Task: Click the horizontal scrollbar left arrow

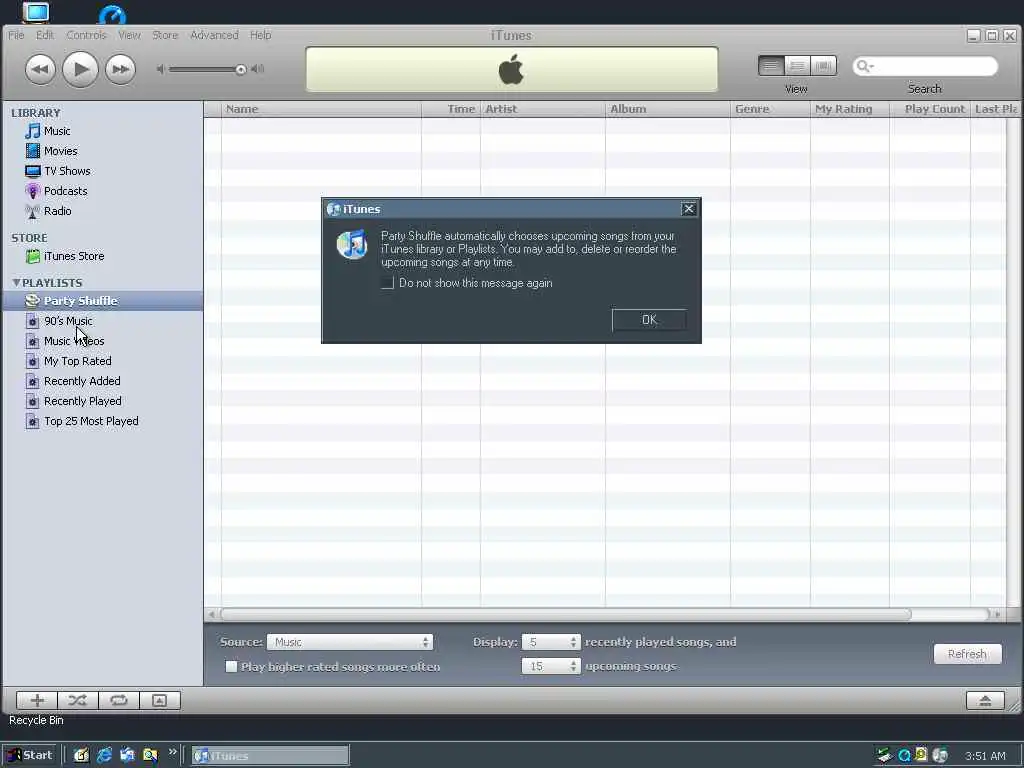Action: [x=212, y=615]
